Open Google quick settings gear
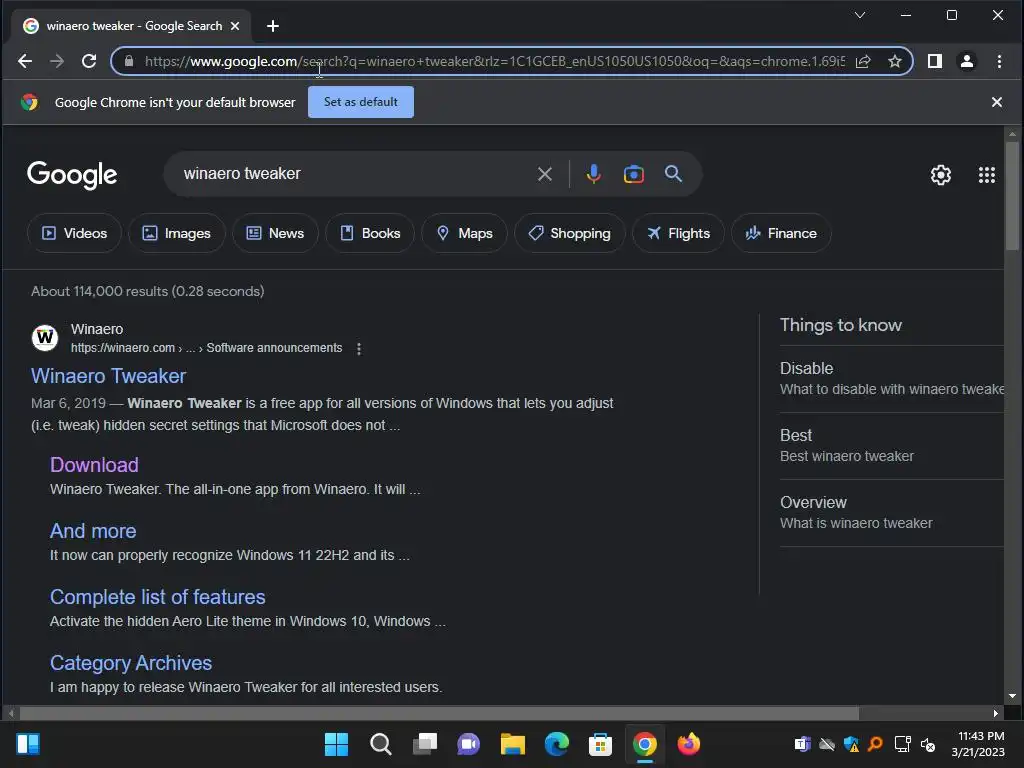 (x=940, y=174)
